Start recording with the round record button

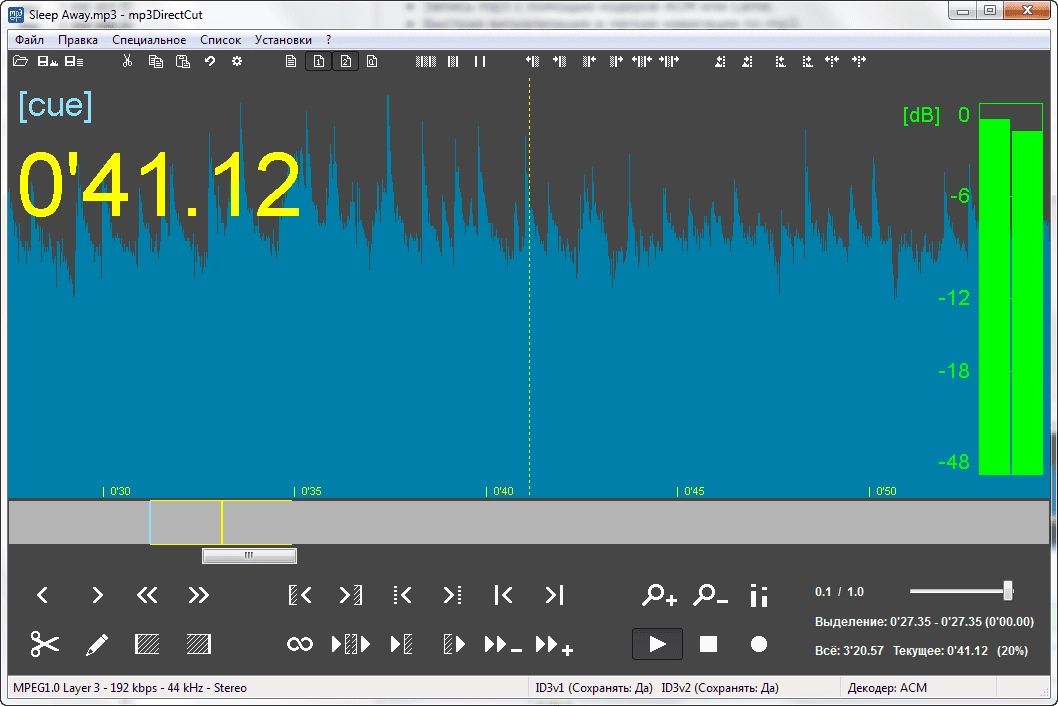tap(759, 644)
